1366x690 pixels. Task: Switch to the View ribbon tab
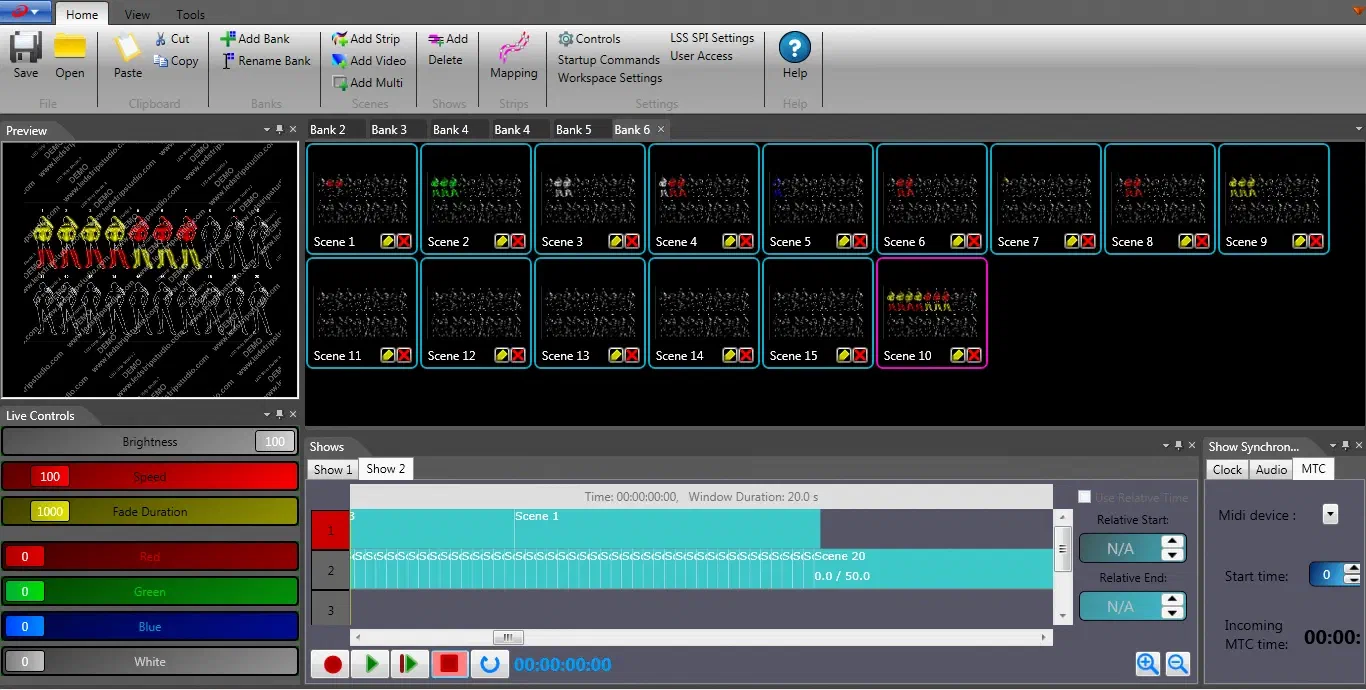[x=138, y=15]
